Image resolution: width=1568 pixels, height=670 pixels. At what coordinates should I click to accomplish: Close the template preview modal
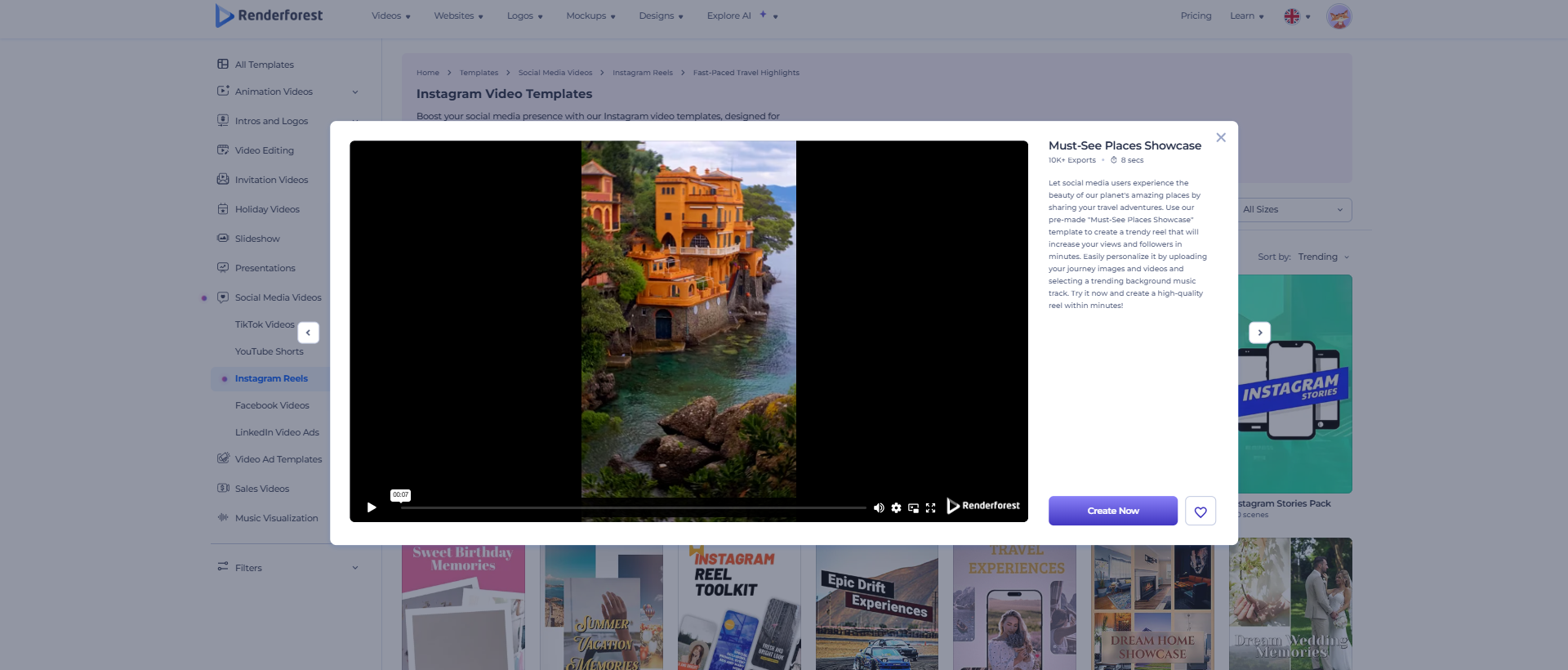(x=1220, y=138)
